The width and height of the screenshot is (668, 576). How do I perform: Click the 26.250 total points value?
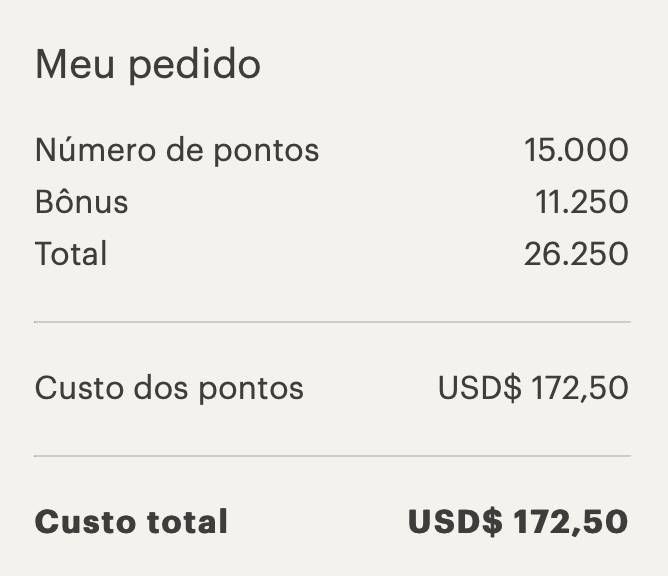click(576, 254)
